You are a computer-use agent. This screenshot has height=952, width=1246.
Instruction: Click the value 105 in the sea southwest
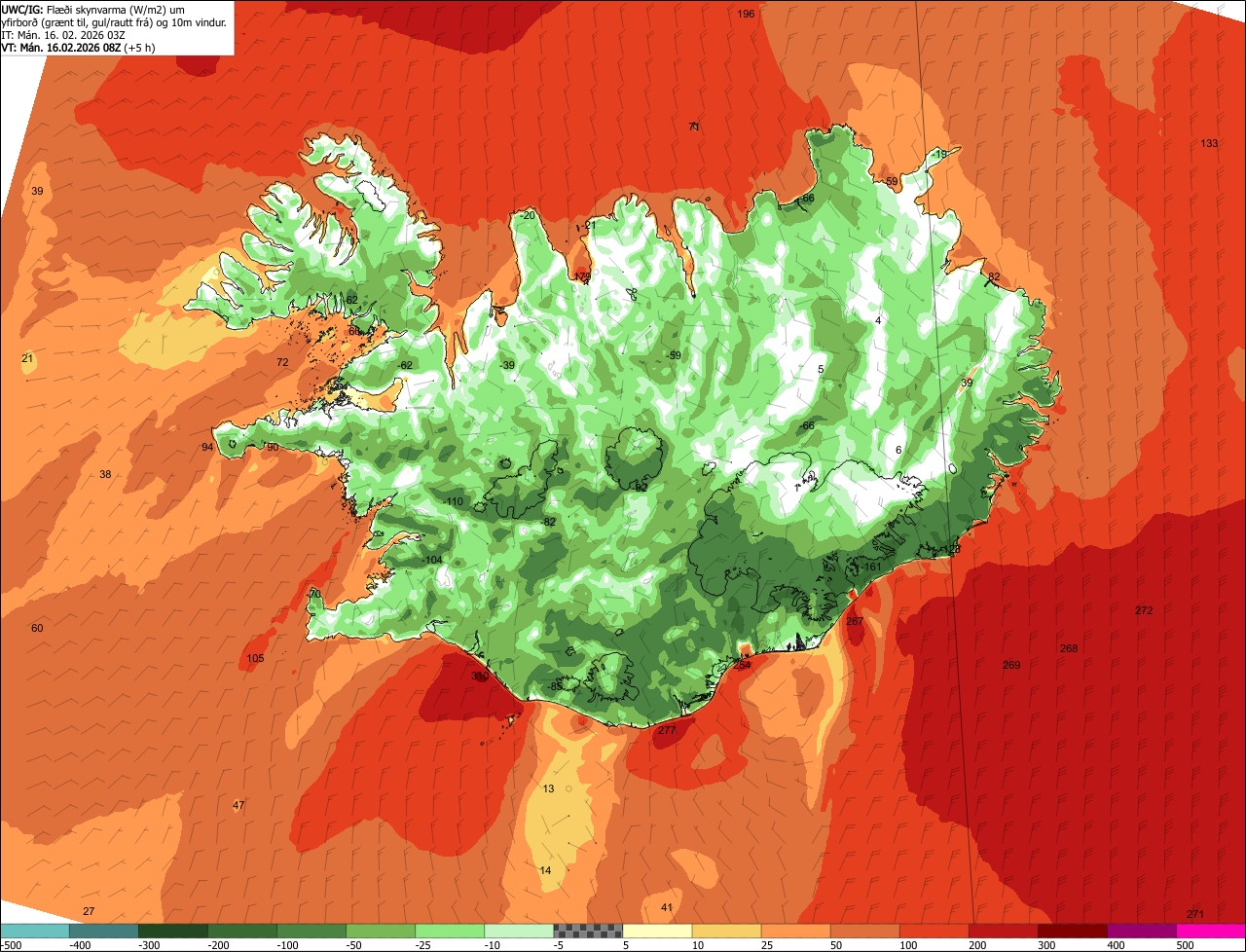coord(255,659)
